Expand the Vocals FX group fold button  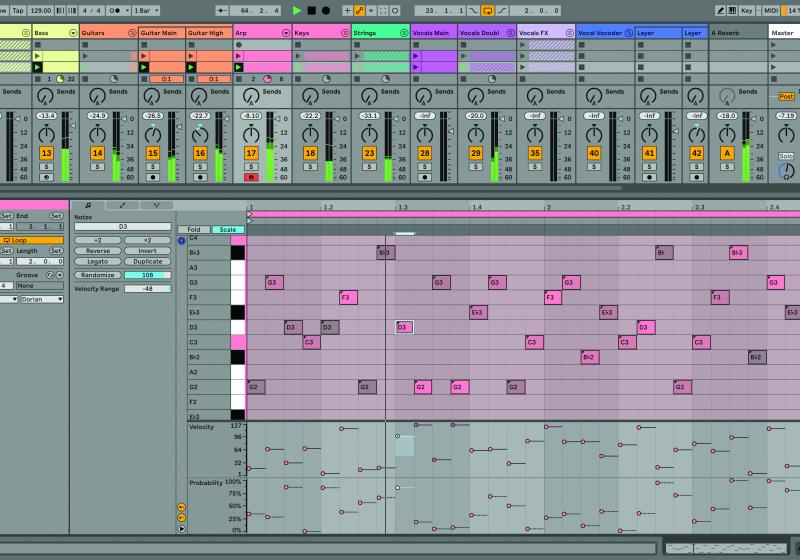click(x=569, y=33)
